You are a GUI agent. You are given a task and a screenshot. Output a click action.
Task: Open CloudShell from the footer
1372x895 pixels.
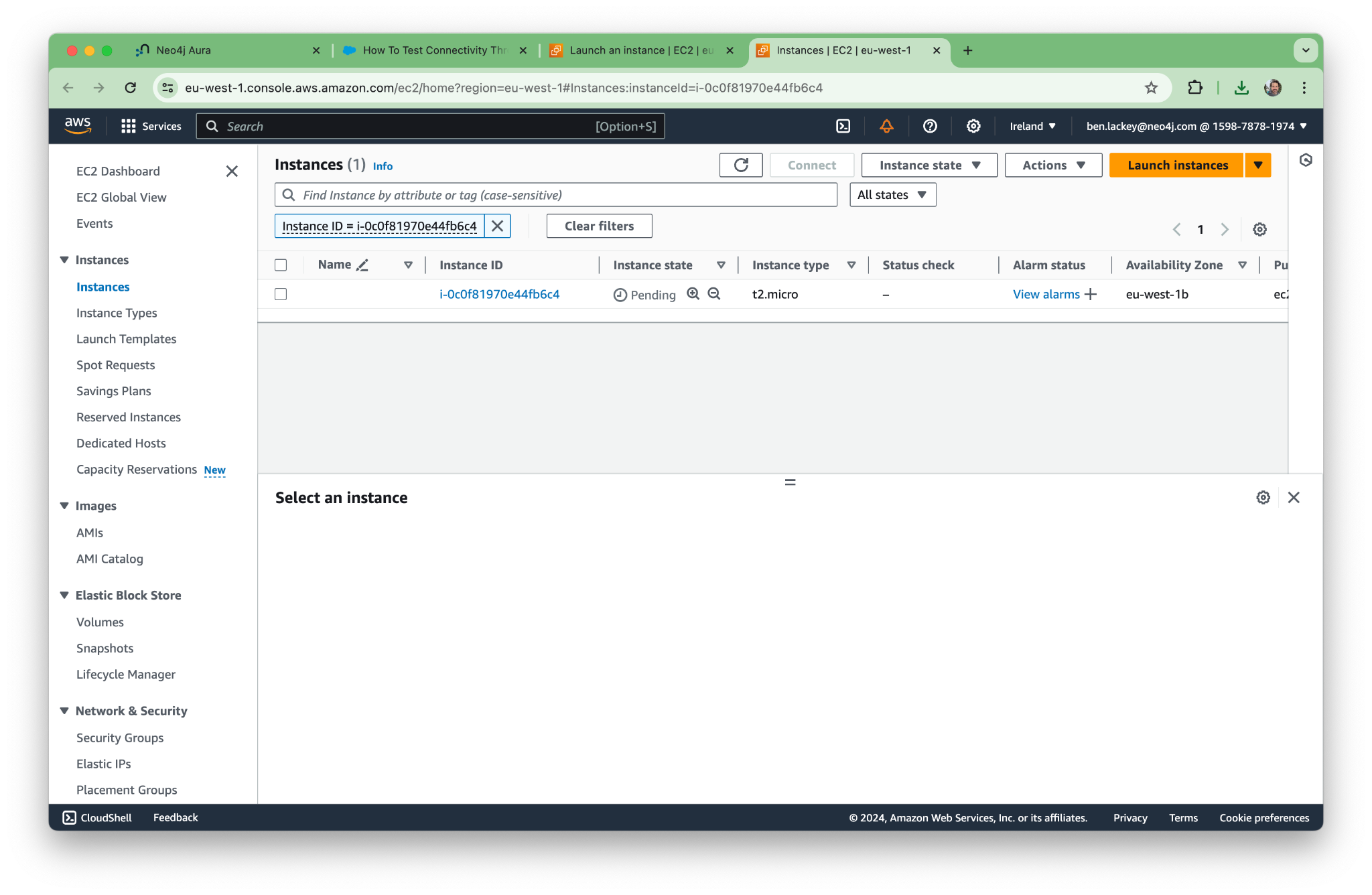point(97,817)
